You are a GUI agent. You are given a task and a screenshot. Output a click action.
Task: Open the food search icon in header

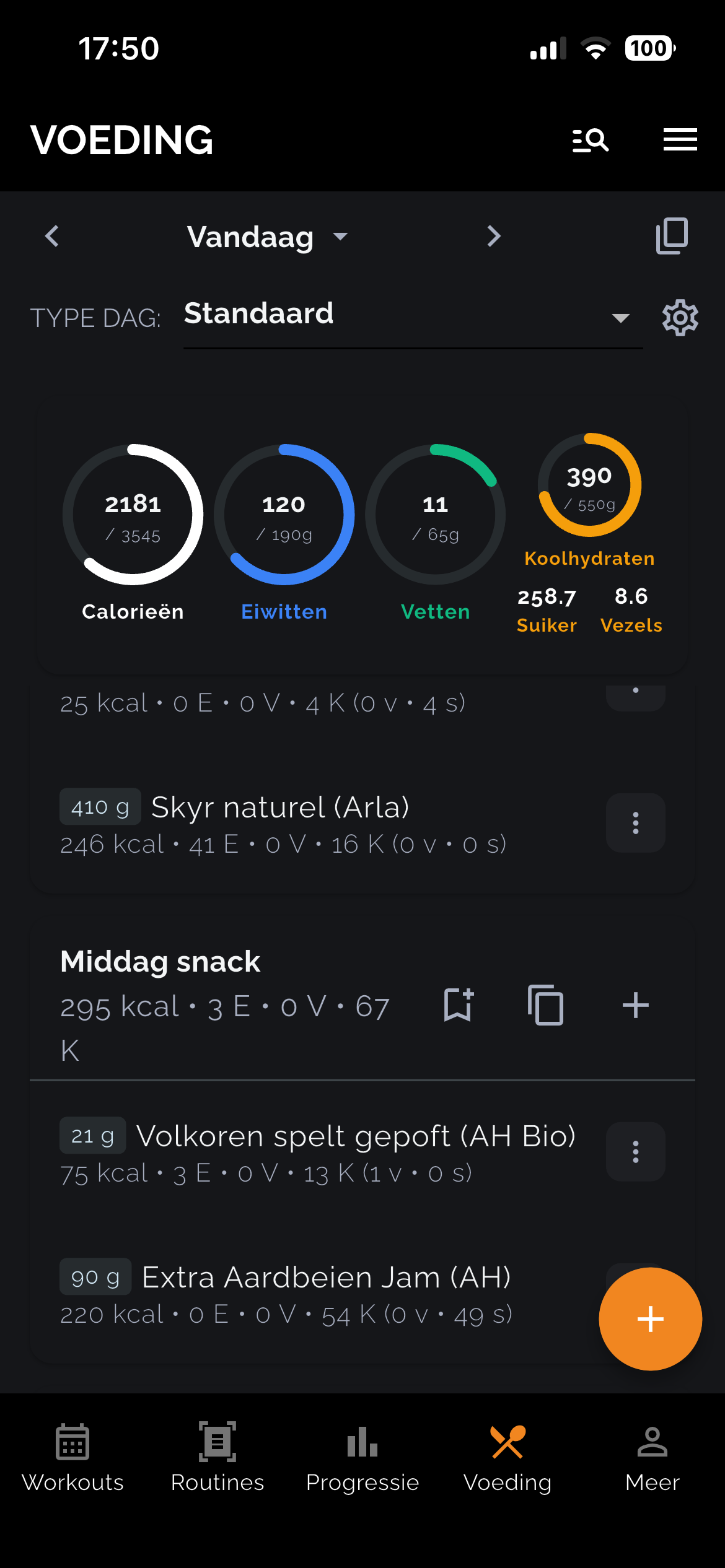tap(590, 140)
